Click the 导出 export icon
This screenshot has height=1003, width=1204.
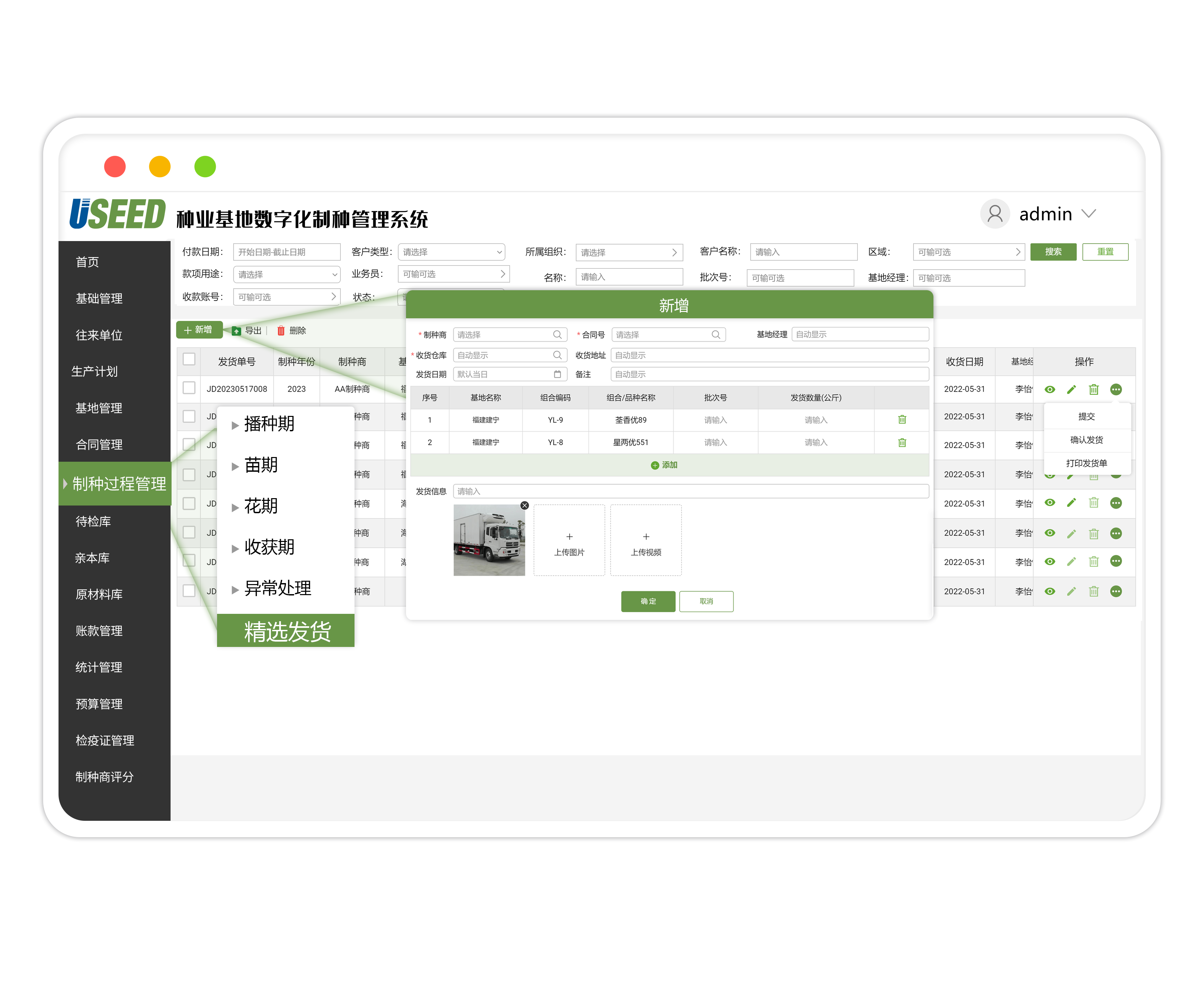(236, 331)
